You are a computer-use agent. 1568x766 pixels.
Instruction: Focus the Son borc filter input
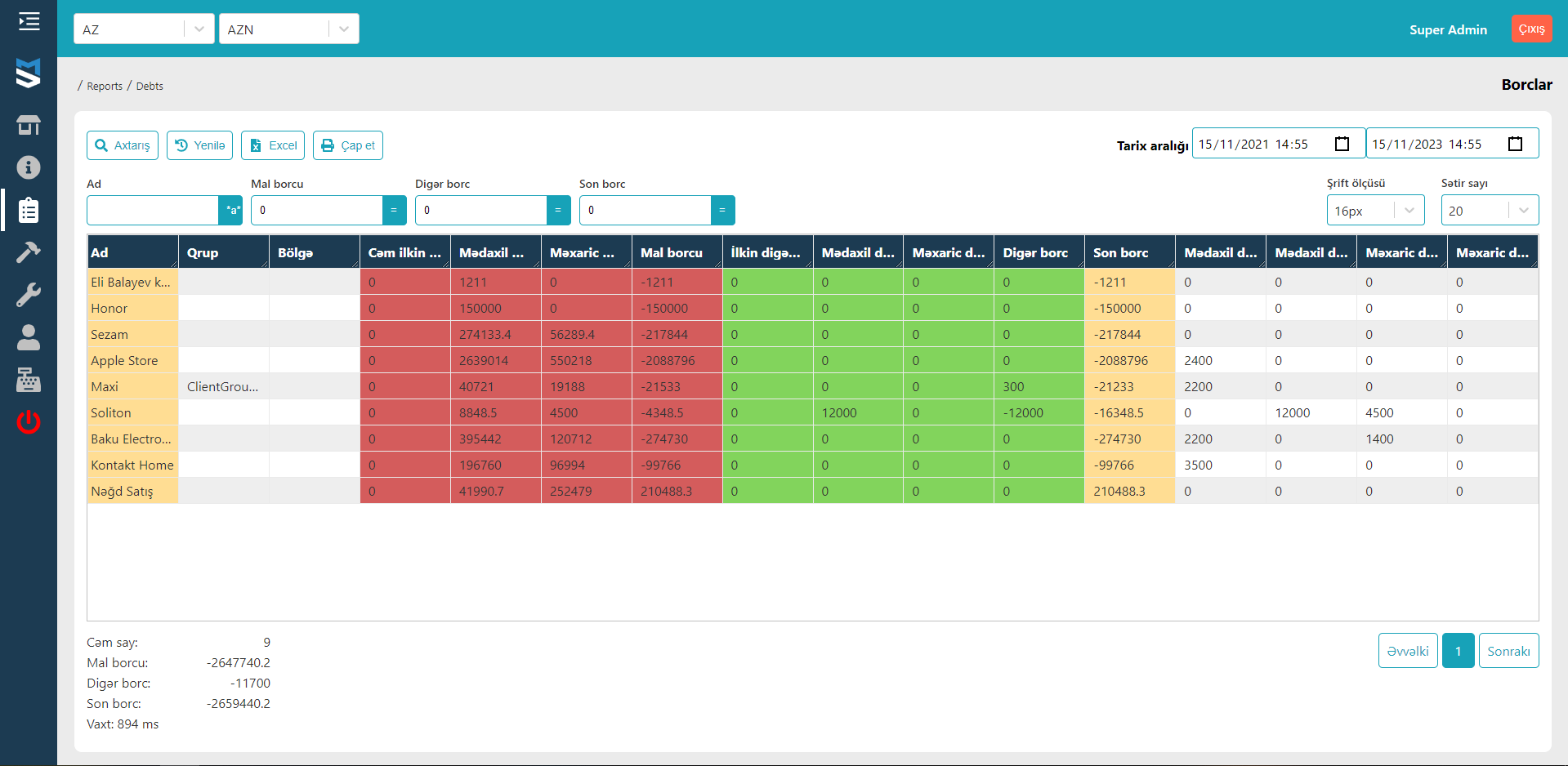point(645,210)
